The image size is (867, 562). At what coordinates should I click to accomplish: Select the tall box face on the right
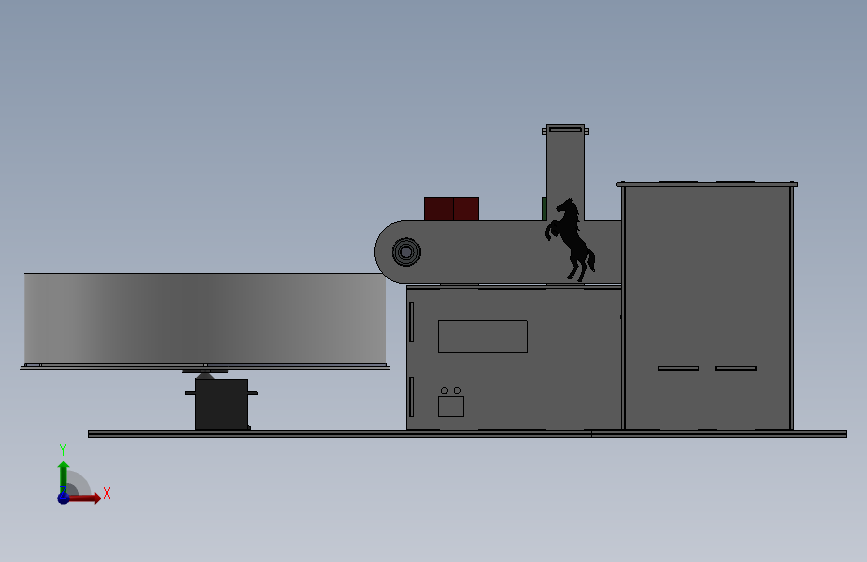707,308
